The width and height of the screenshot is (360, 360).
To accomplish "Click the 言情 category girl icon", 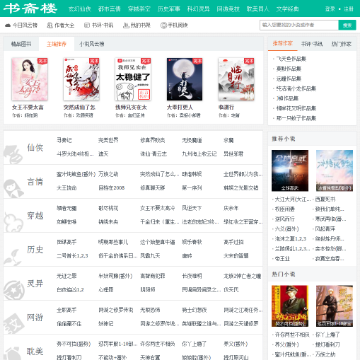I will point(14,188).
